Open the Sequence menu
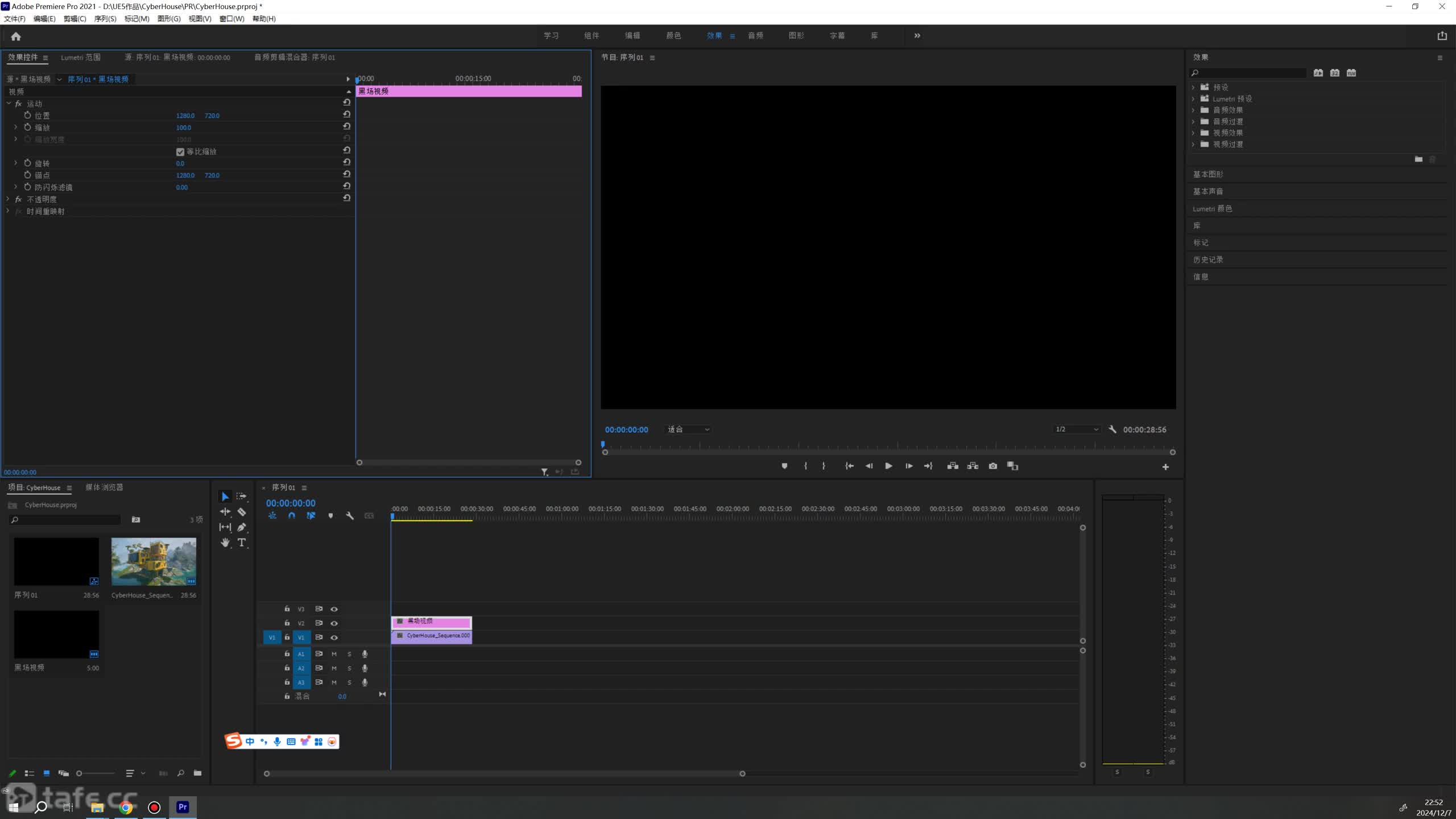The height and width of the screenshot is (819, 1456). pyautogui.click(x=105, y=19)
